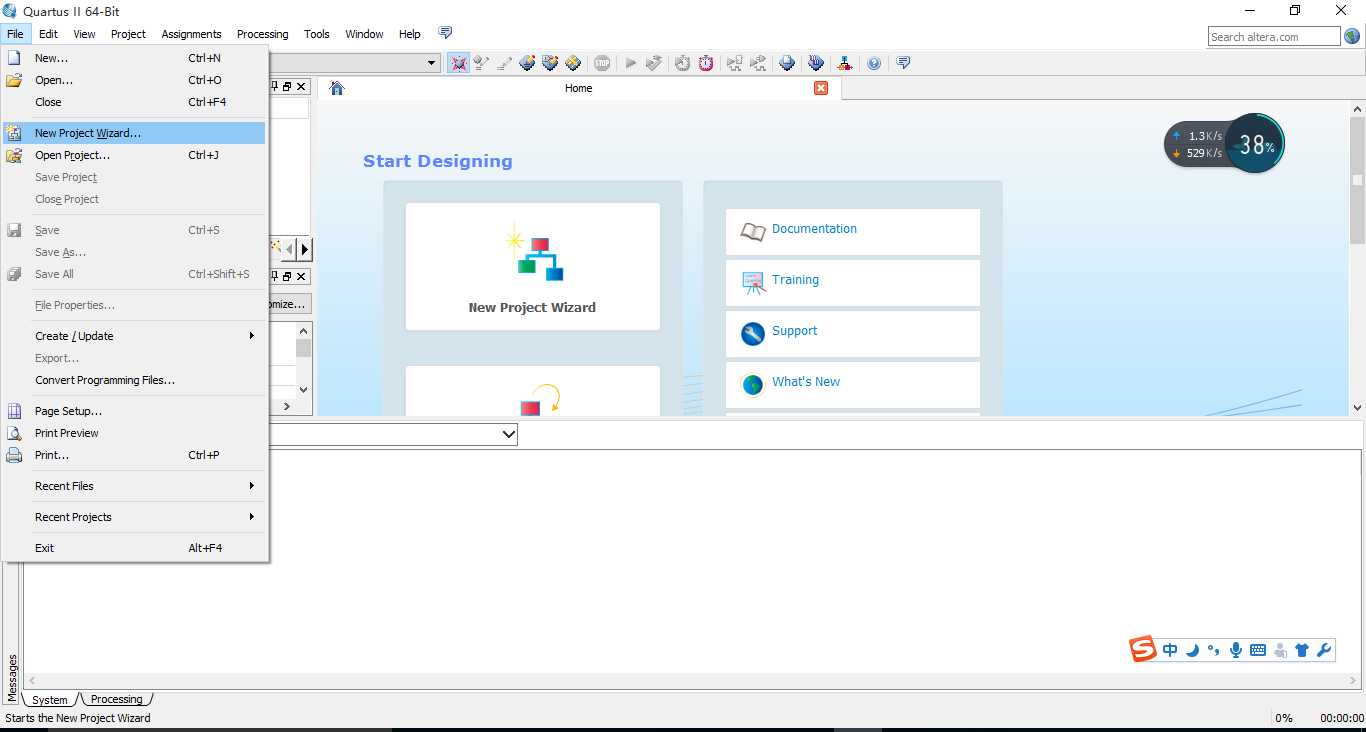This screenshot has height=732, width=1366.
Task: Click the Start Compilation play icon
Action: coord(631,63)
